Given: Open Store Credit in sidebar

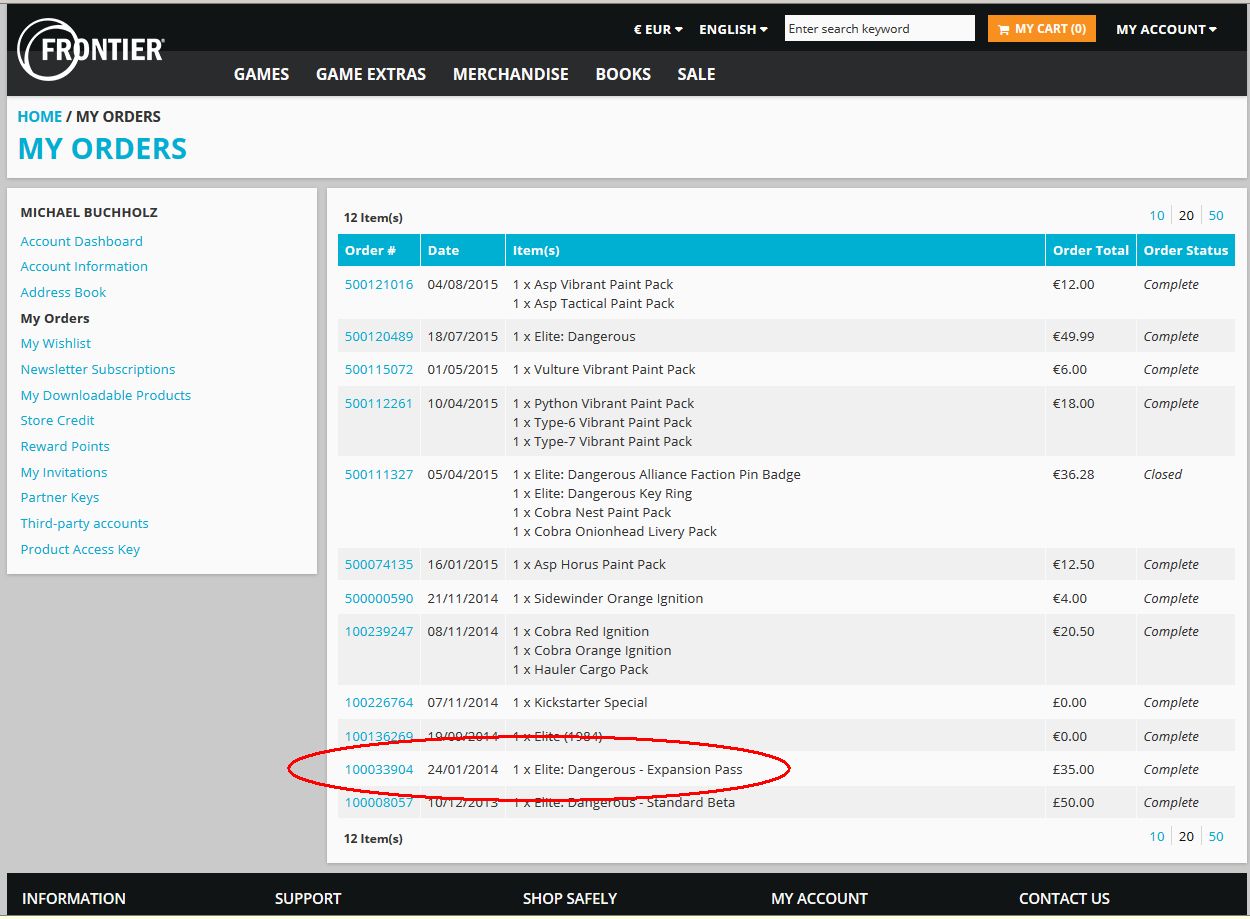Looking at the screenshot, I should [58, 420].
